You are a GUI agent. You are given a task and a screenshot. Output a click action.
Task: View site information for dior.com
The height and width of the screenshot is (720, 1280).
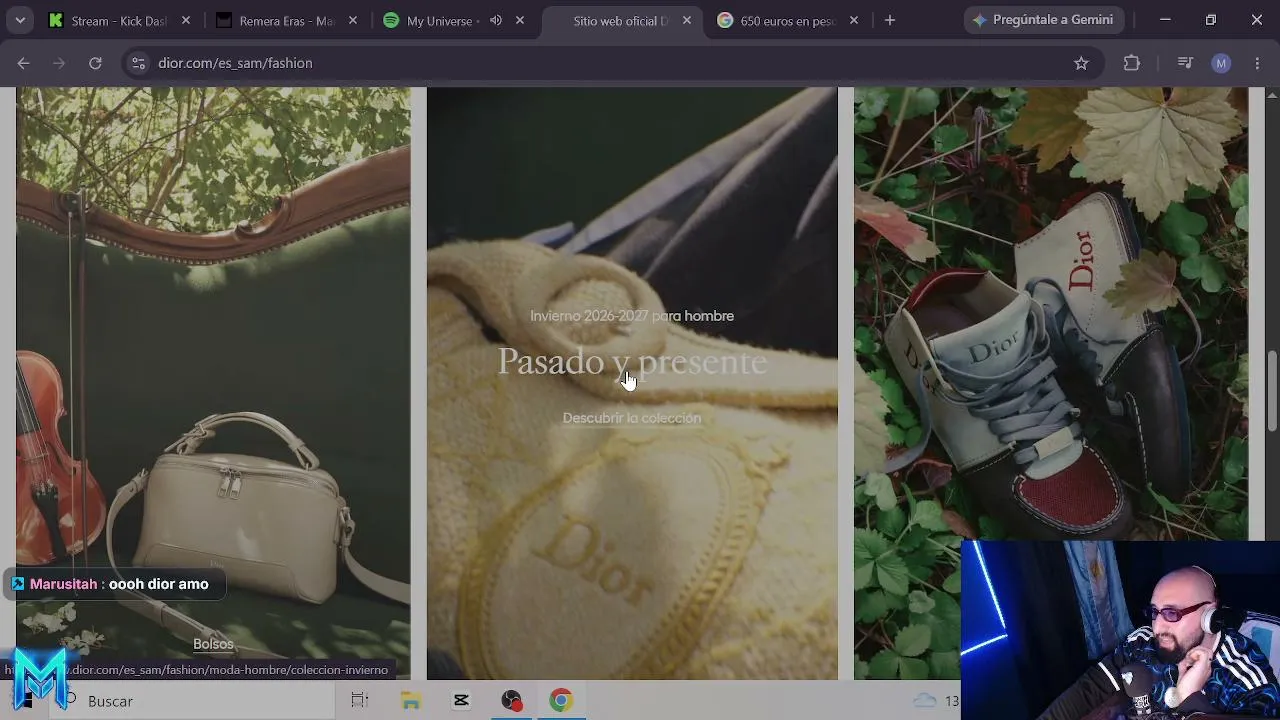pos(139,63)
